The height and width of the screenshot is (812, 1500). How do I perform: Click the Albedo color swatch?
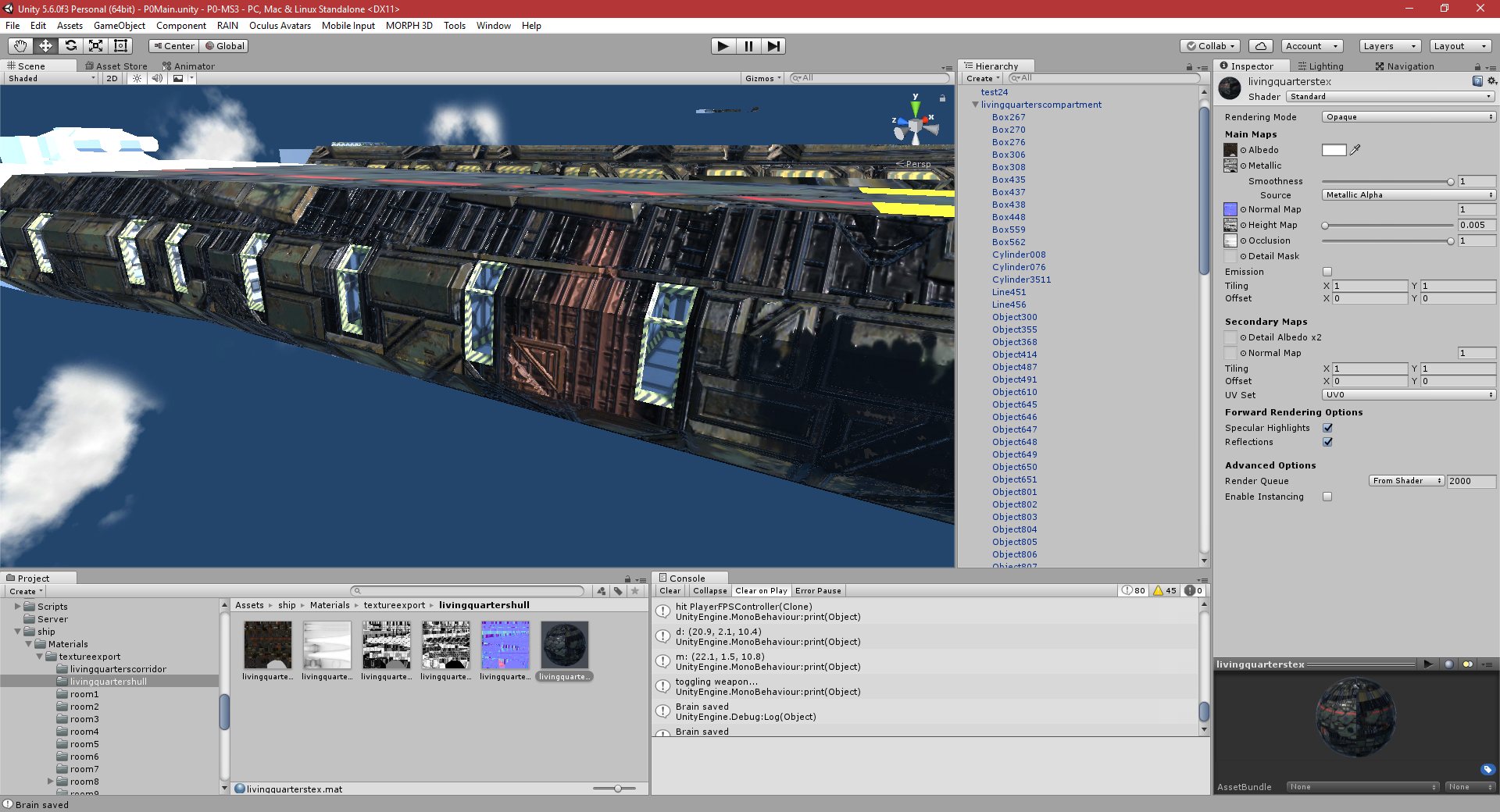click(1334, 150)
